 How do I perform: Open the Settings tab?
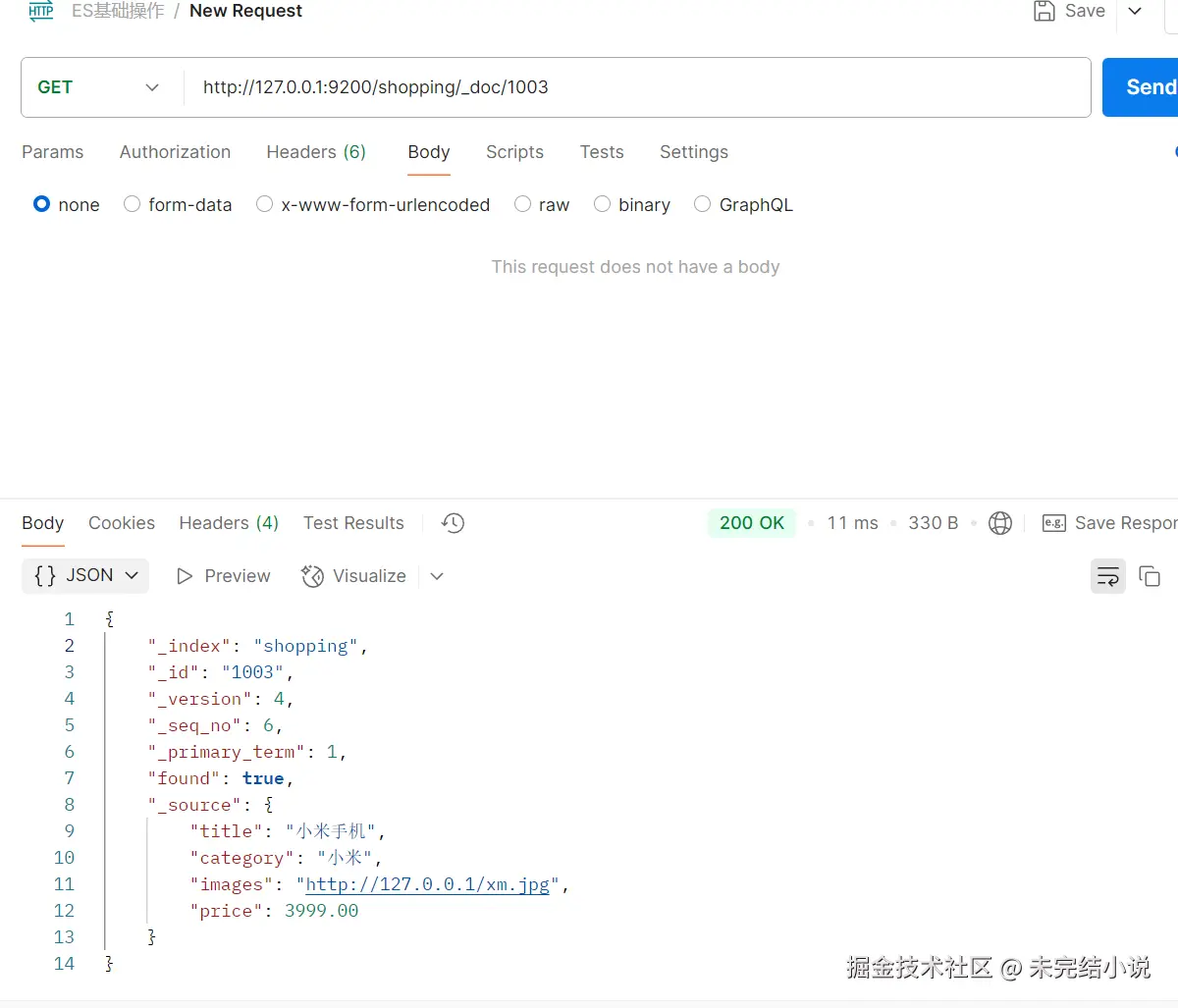[694, 152]
